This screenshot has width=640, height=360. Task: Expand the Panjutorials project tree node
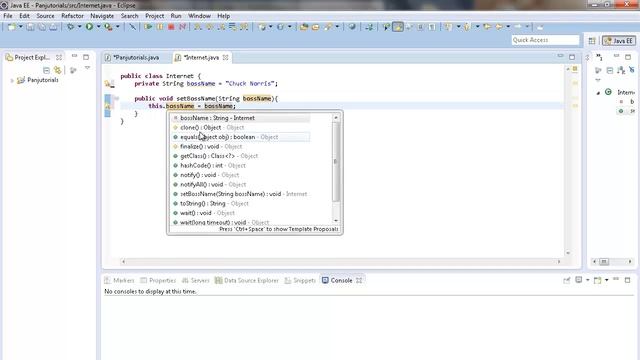point(12,80)
